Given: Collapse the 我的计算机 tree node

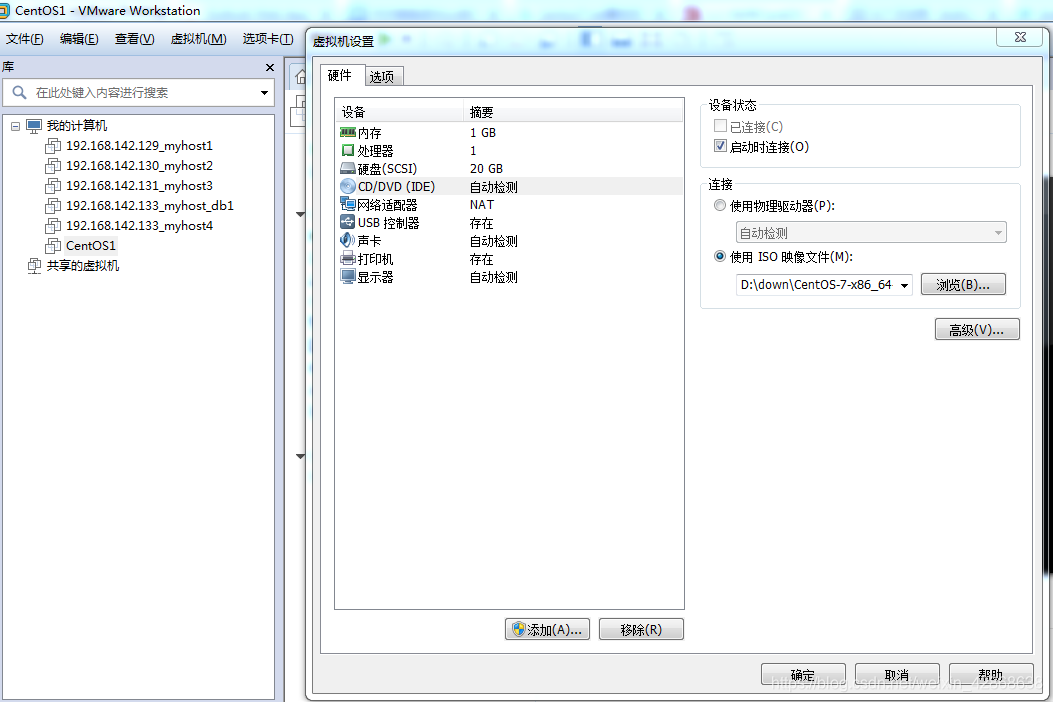Looking at the screenshot, I should click(15, 126).
